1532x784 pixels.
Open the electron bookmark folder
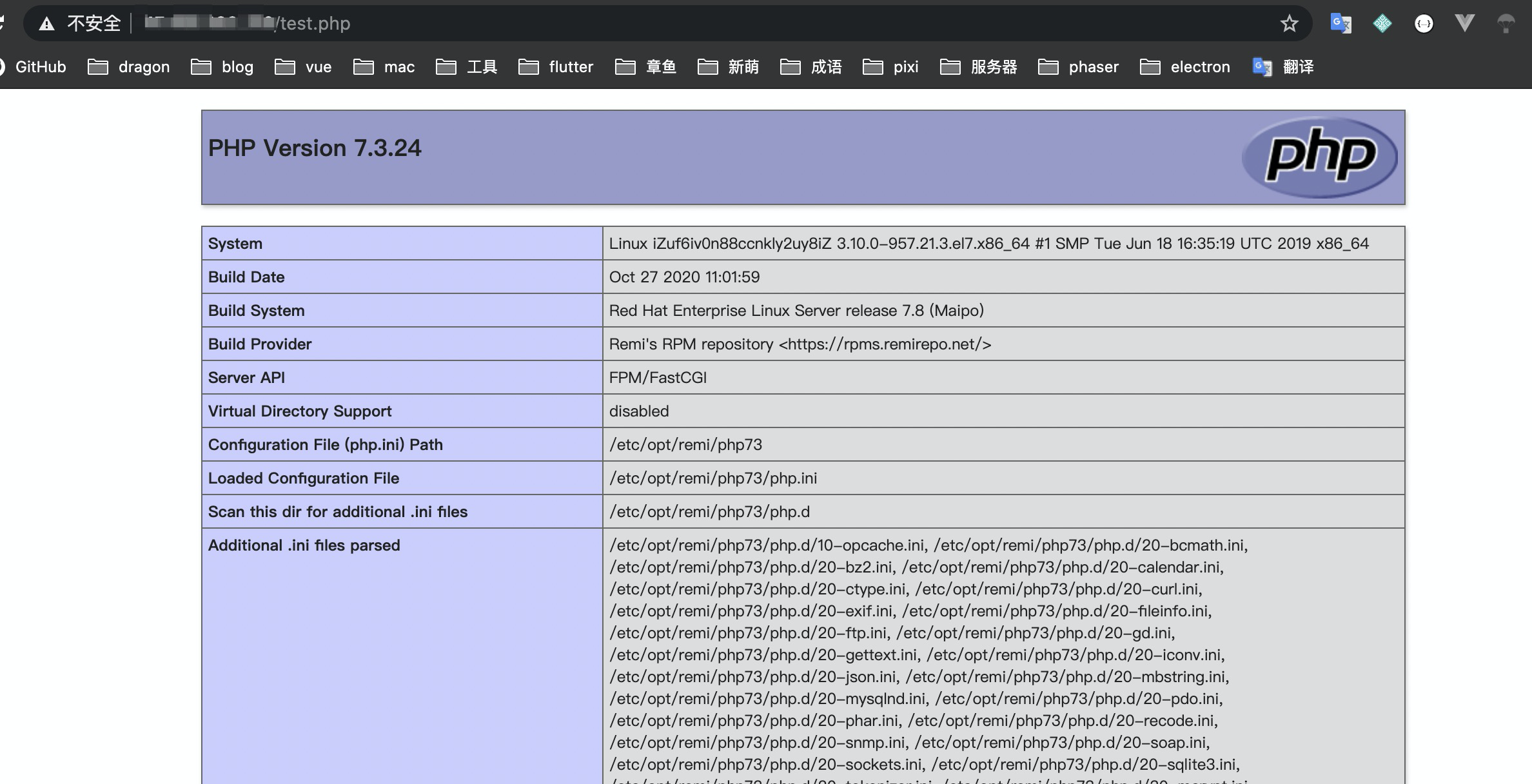pyautogui.click(x=1185, y=67)
